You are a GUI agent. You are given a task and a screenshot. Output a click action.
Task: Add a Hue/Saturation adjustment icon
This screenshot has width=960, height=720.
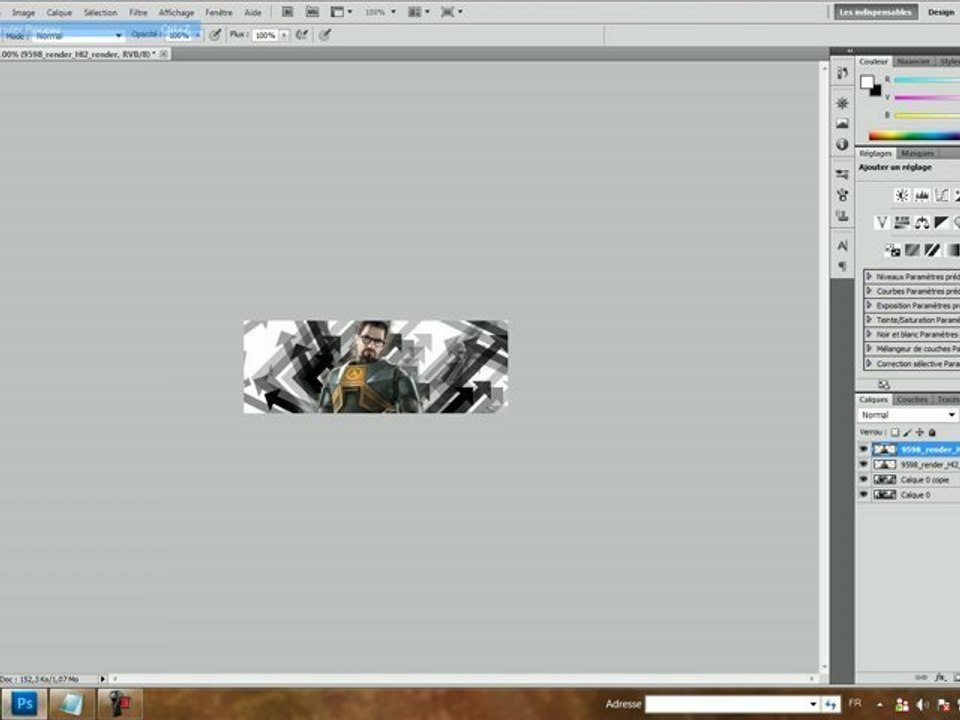tap(902, 222)
